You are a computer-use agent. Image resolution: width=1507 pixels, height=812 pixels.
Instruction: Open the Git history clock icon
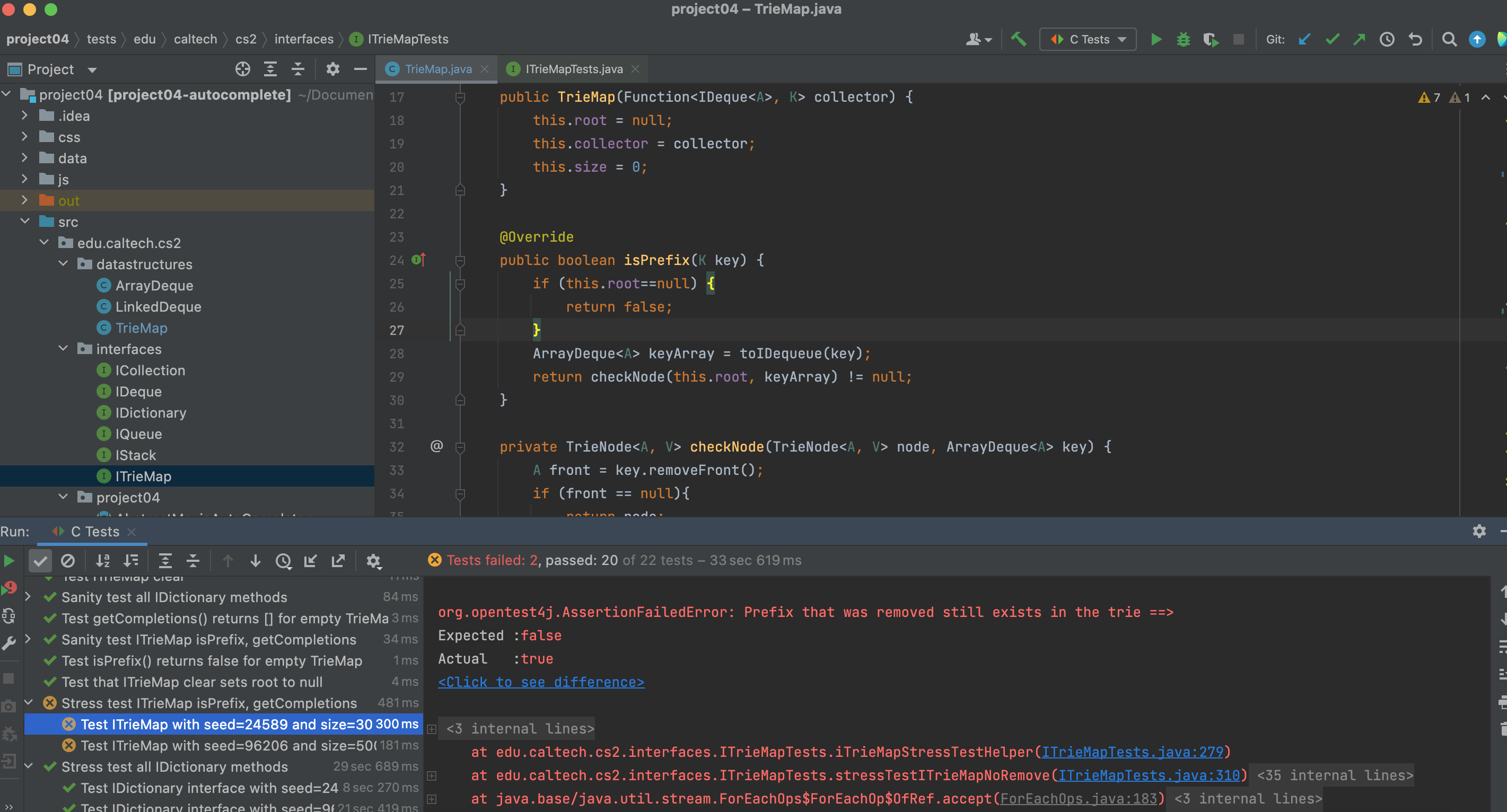1387,39
